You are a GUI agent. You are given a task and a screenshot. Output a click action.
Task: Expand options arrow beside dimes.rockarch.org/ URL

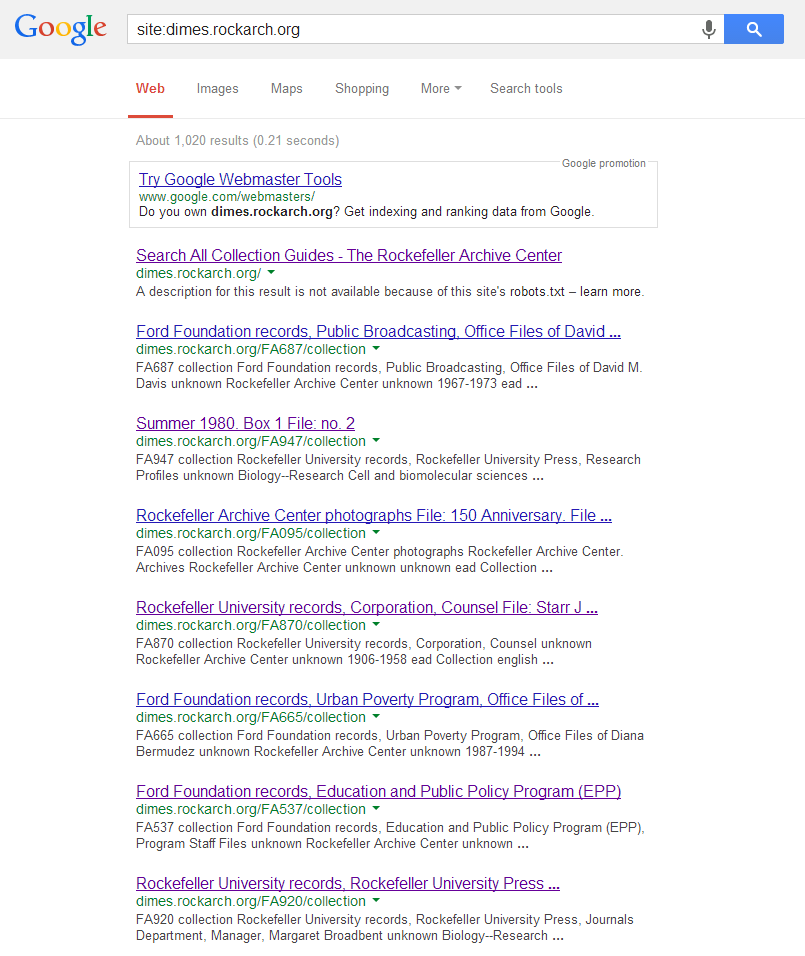[271, 273]
